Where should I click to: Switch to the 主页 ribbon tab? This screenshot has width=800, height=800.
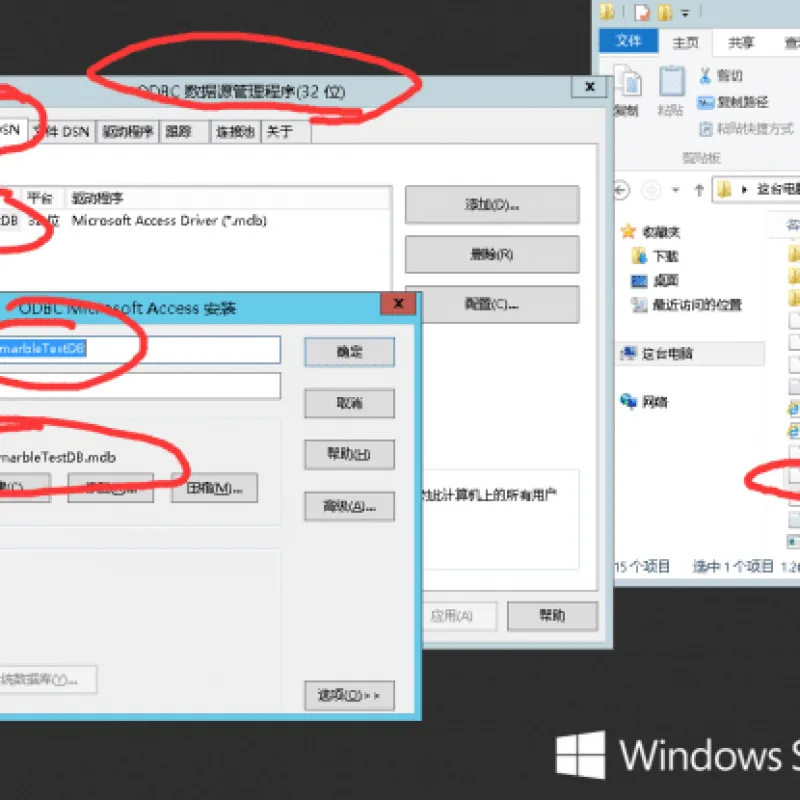[685, 42]
